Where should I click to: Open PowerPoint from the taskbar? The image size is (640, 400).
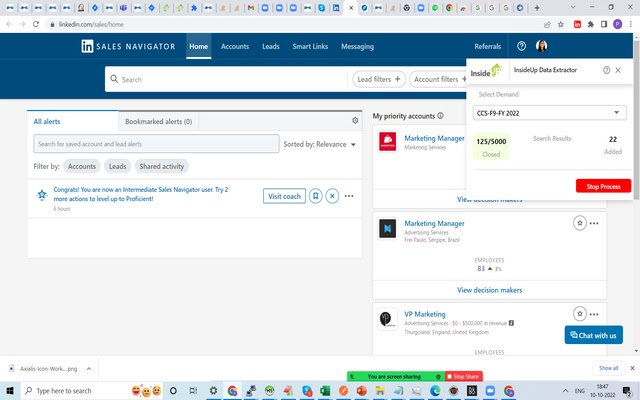click(362, 391)
